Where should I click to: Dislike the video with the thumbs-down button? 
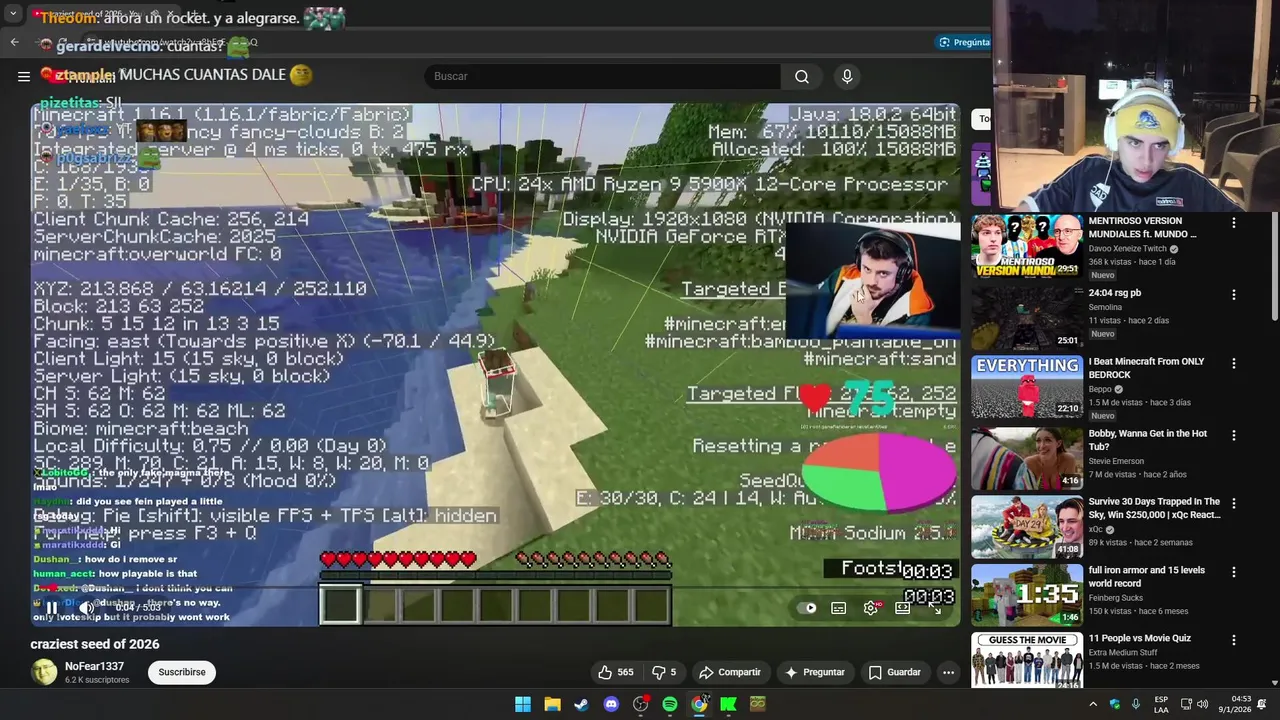[x=664, y=672]
